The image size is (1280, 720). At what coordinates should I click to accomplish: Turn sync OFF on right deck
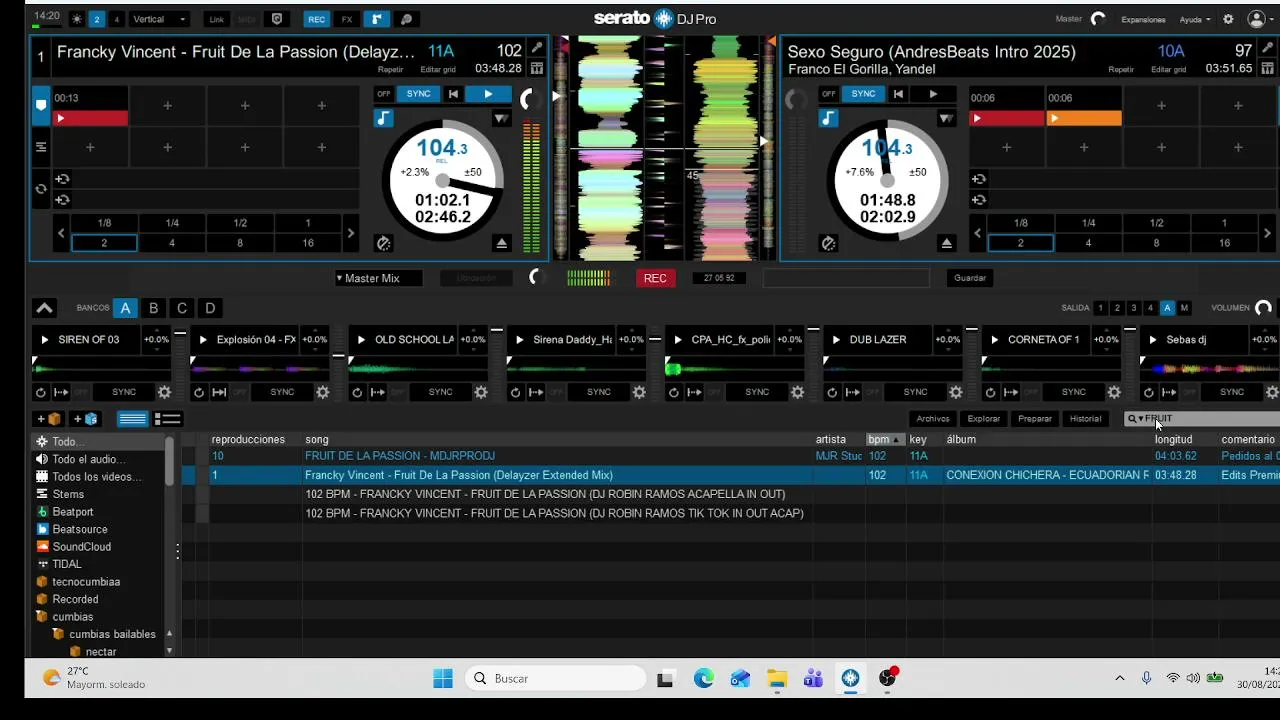point(828,94)
